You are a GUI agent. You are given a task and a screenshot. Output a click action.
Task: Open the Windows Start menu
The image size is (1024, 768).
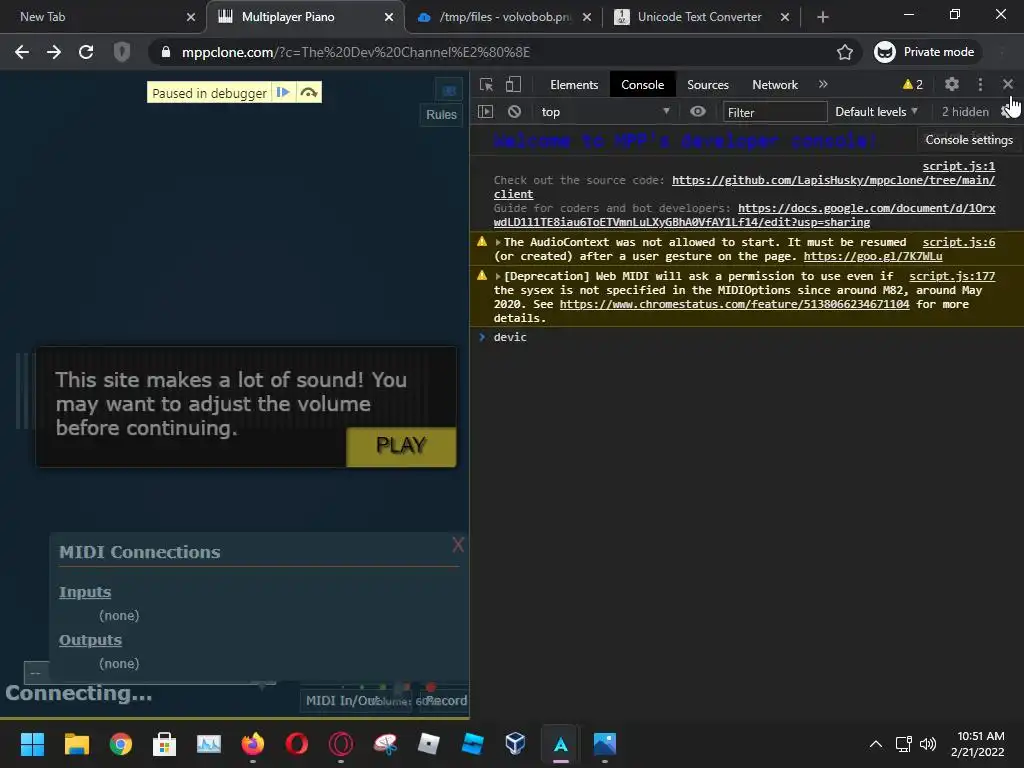[x=32, y=744]
